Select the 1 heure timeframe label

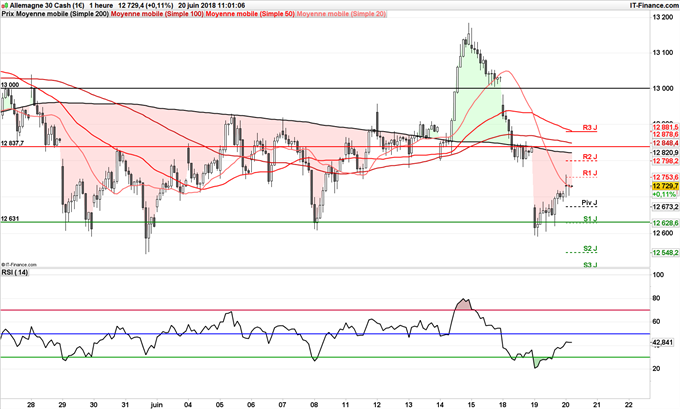(101, 6)
